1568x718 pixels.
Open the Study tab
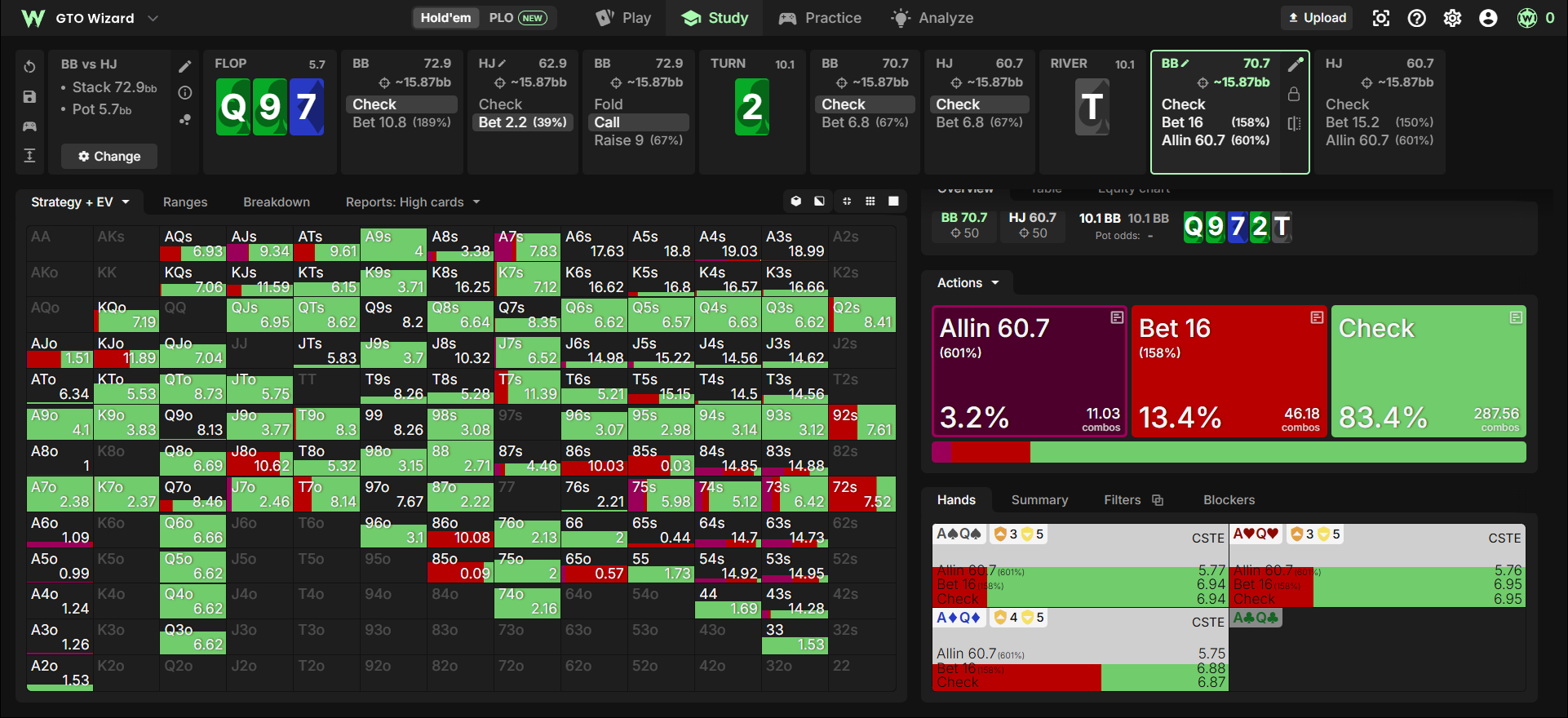tap(715, 18)
